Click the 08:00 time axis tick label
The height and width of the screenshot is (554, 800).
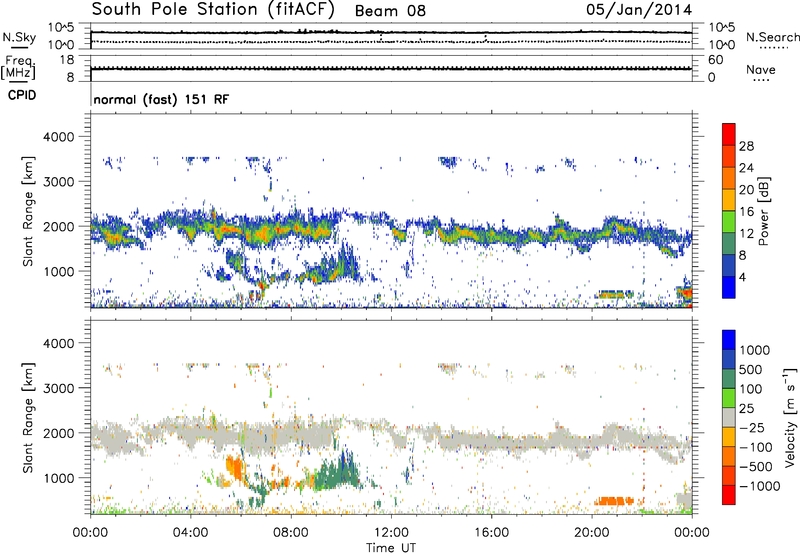tap(291, 533)
